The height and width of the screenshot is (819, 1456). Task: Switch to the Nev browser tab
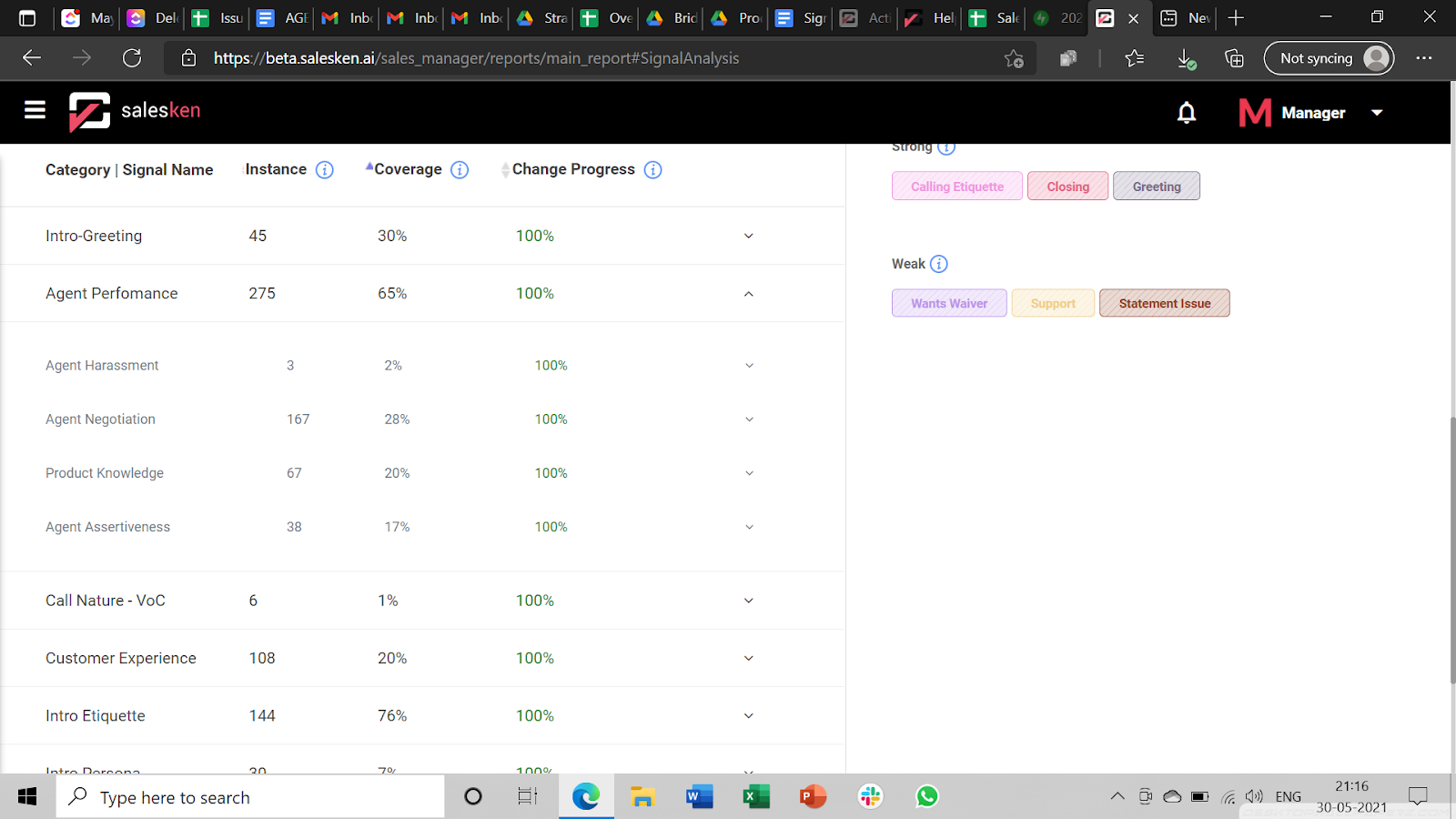click(x=1185, y=18)
